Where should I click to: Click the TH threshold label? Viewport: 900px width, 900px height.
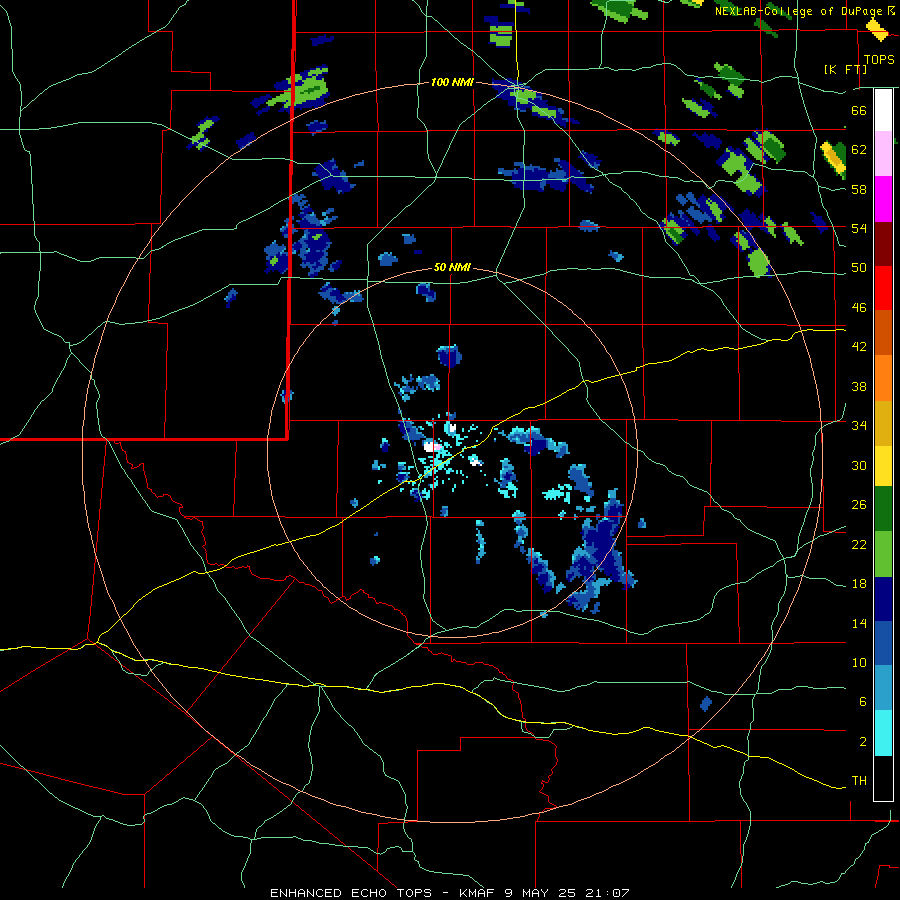click(859, 781)
